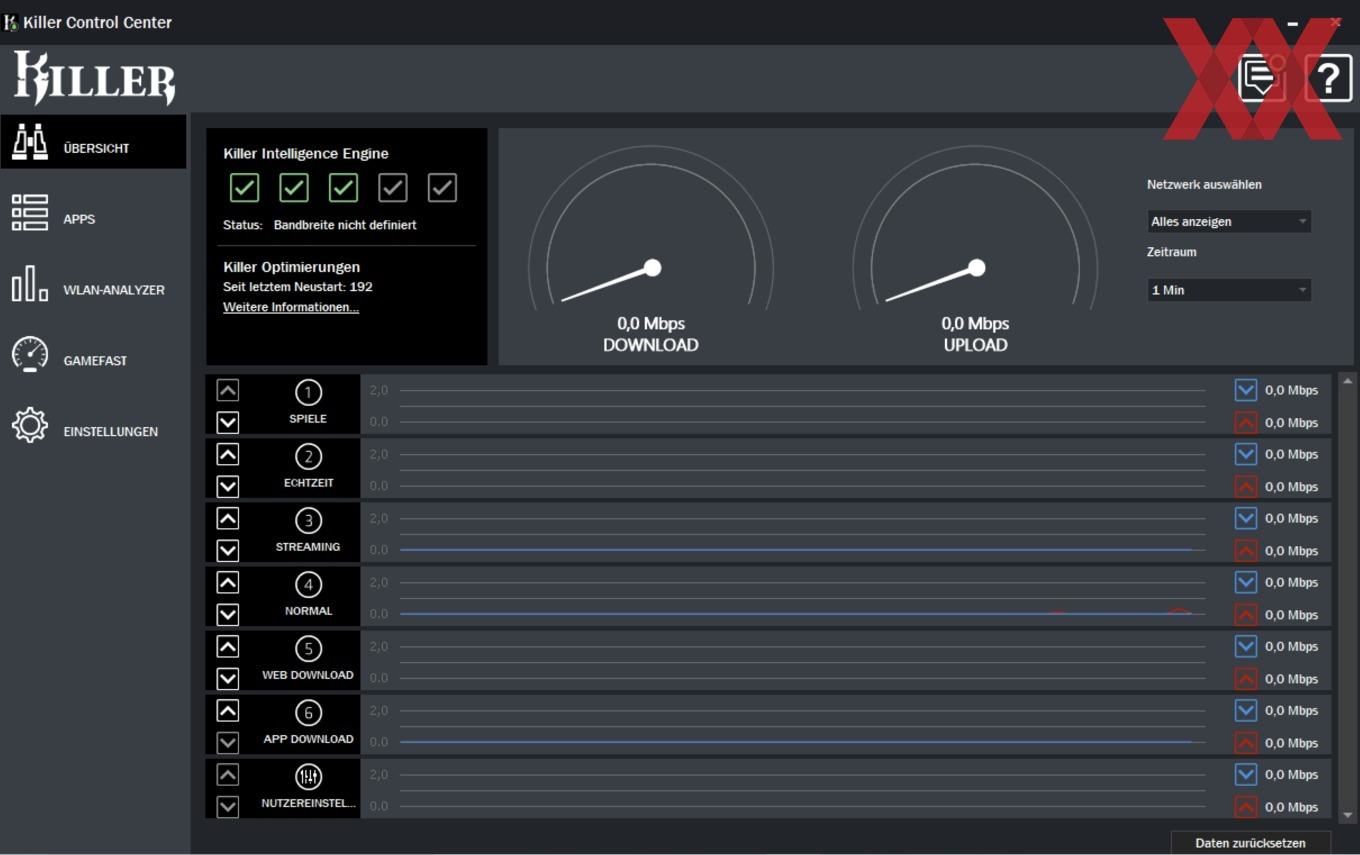Screen dimensions: 1360x855
Task: Click Normal blue download arrow icon
Action: pyautogui.click(x=1246, y=582)
